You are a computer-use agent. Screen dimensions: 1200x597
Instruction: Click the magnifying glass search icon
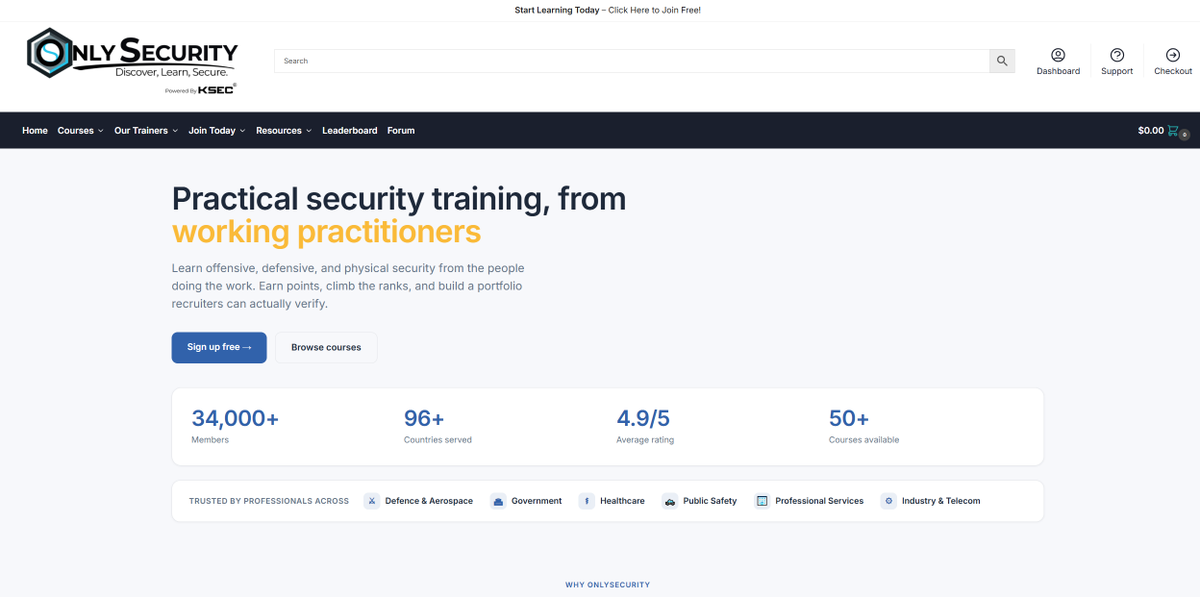click(x=1002, y=61)
